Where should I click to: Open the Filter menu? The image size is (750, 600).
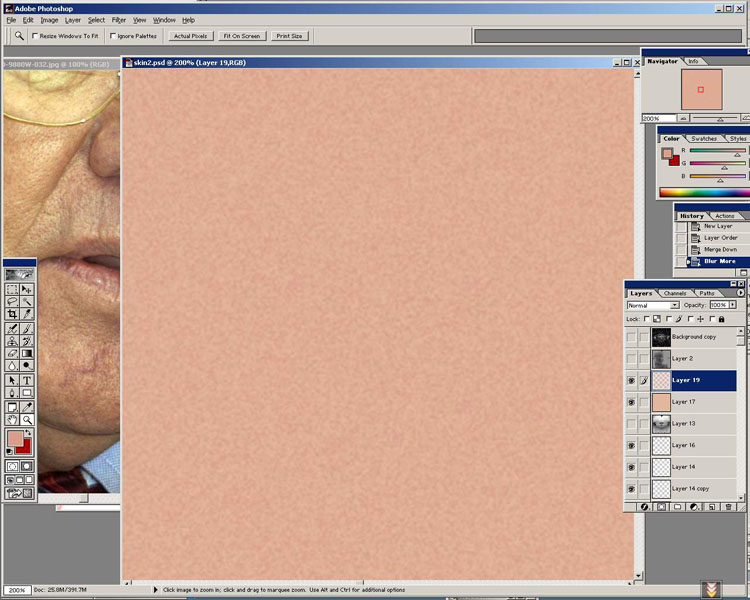[119, 20]
